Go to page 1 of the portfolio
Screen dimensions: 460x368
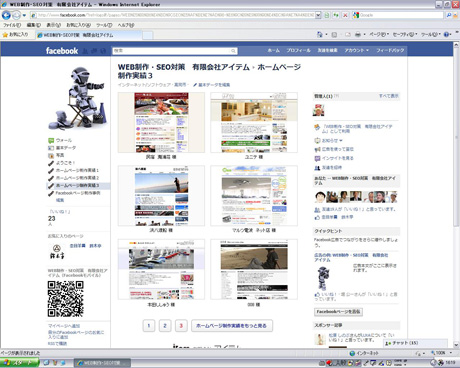149,326
